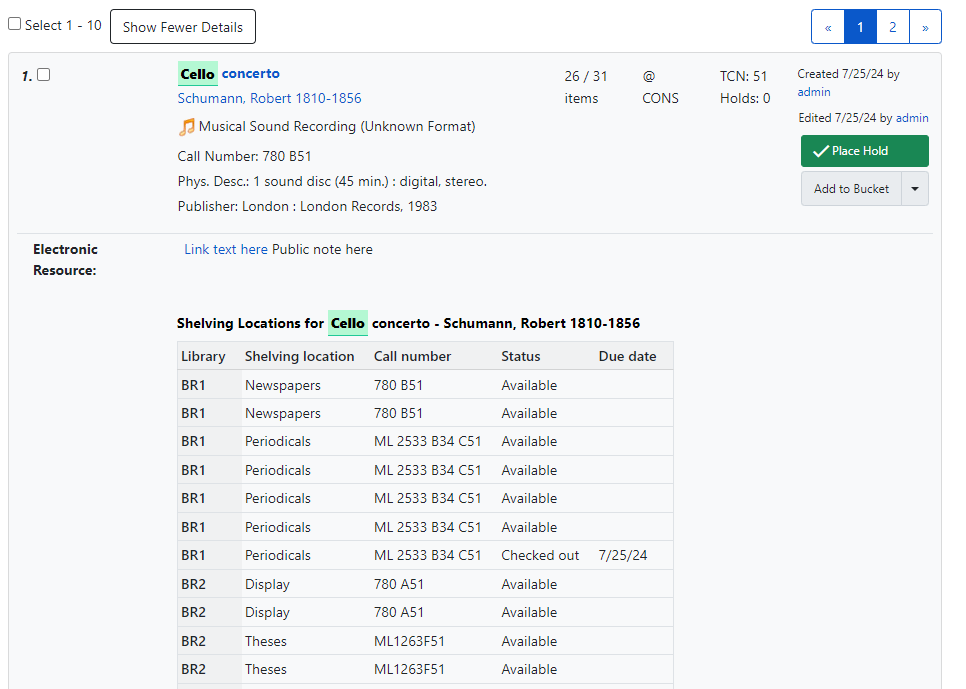Screen dimensions: 966x689
Task: Select the current page 1 tab
Action: pyautogui.click(x=860, y=26)
